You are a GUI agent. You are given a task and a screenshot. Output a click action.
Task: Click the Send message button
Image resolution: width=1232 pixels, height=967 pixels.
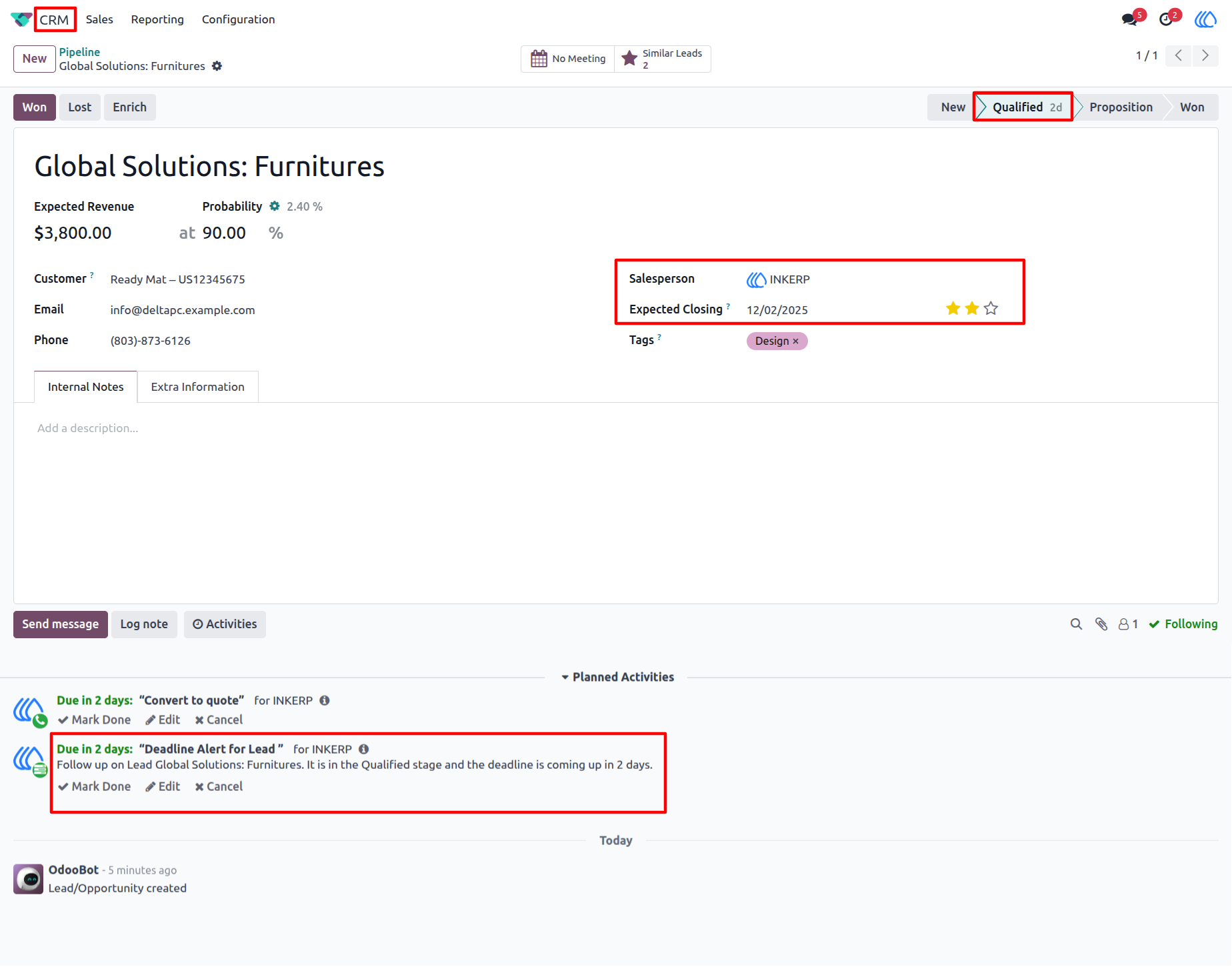coord(61,624)
